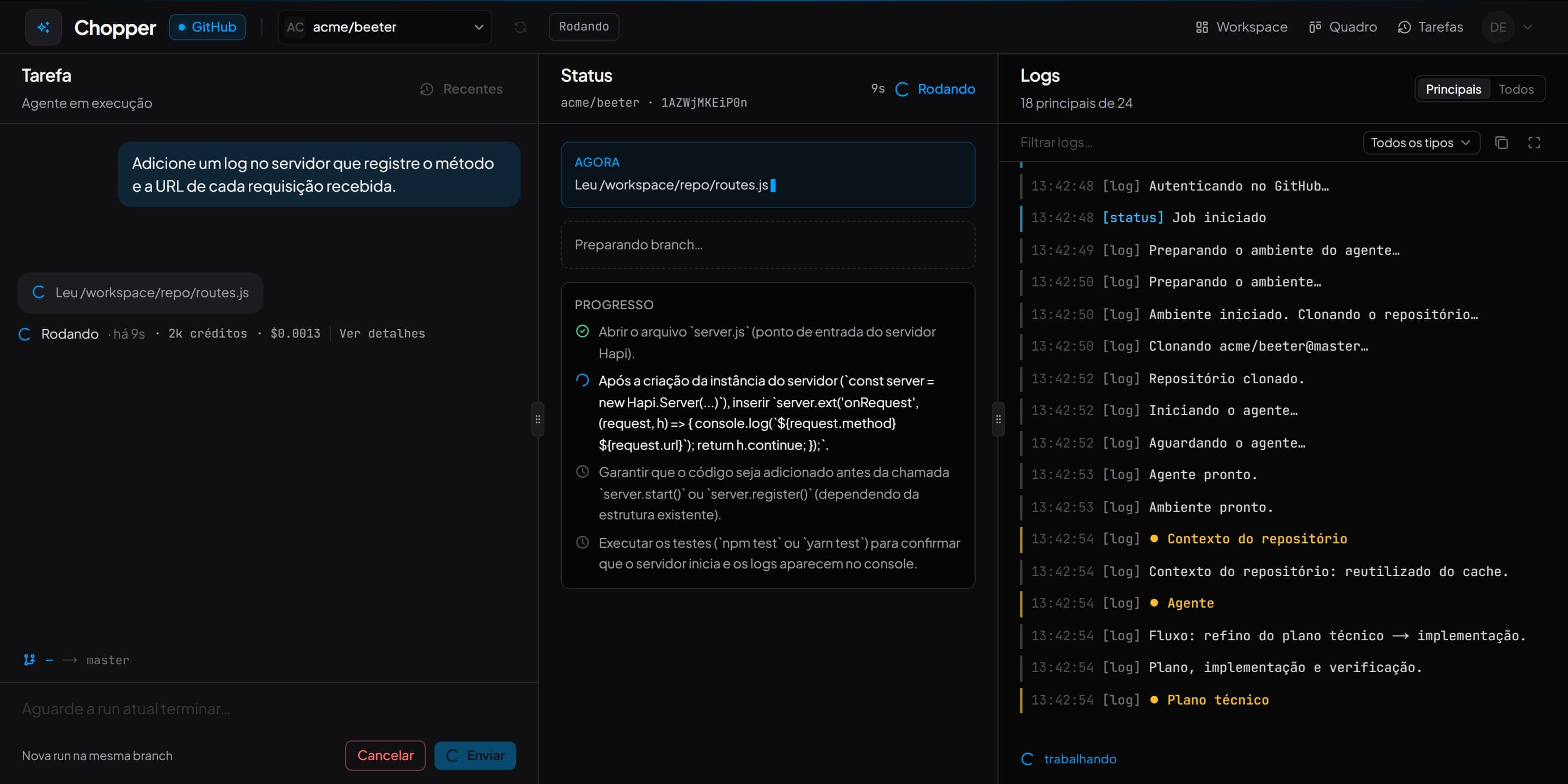Viewport: 1568px width, 784px height.
Task: Click the job ID 1AZWjMKEiP0n
Action: [705, 103]
